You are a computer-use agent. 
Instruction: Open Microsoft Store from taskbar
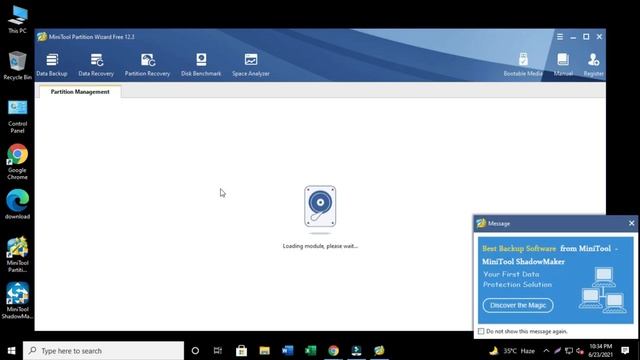(x=241, y=351)
